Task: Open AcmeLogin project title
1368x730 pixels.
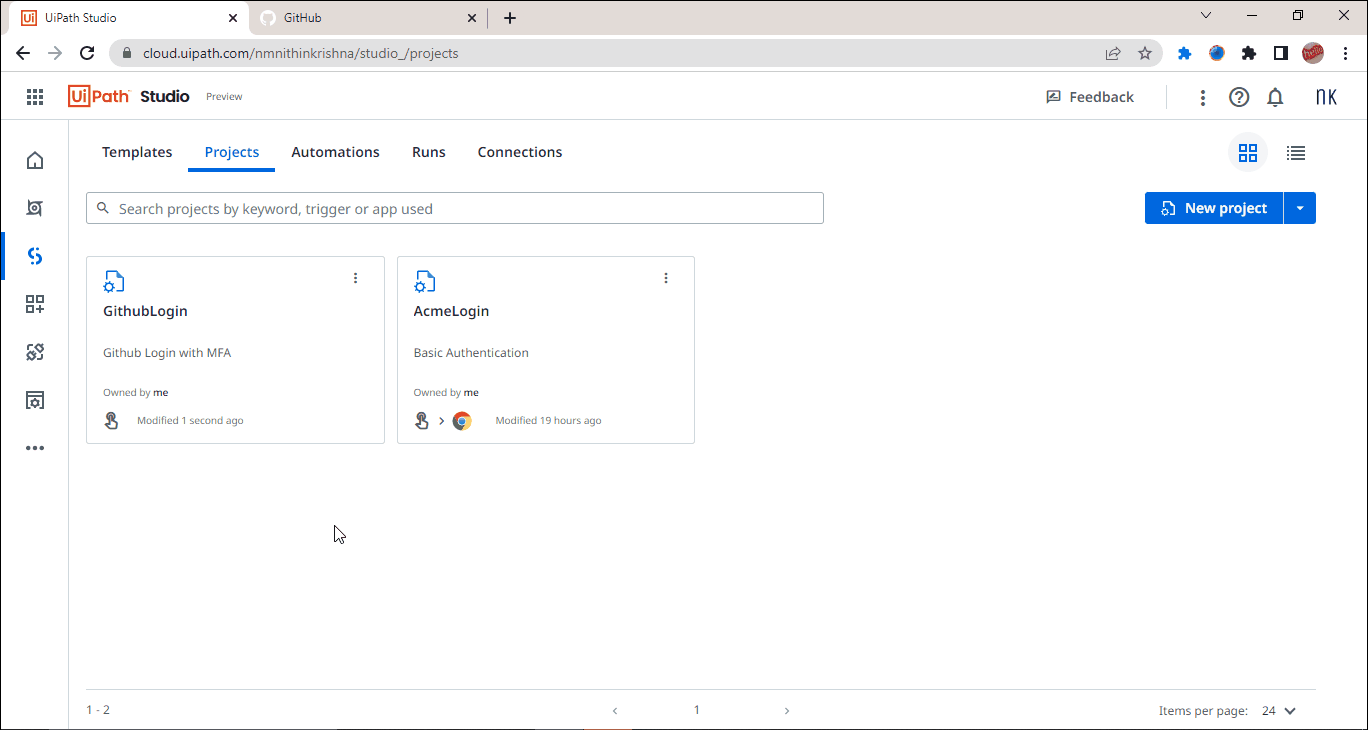Action: point(452,311)
